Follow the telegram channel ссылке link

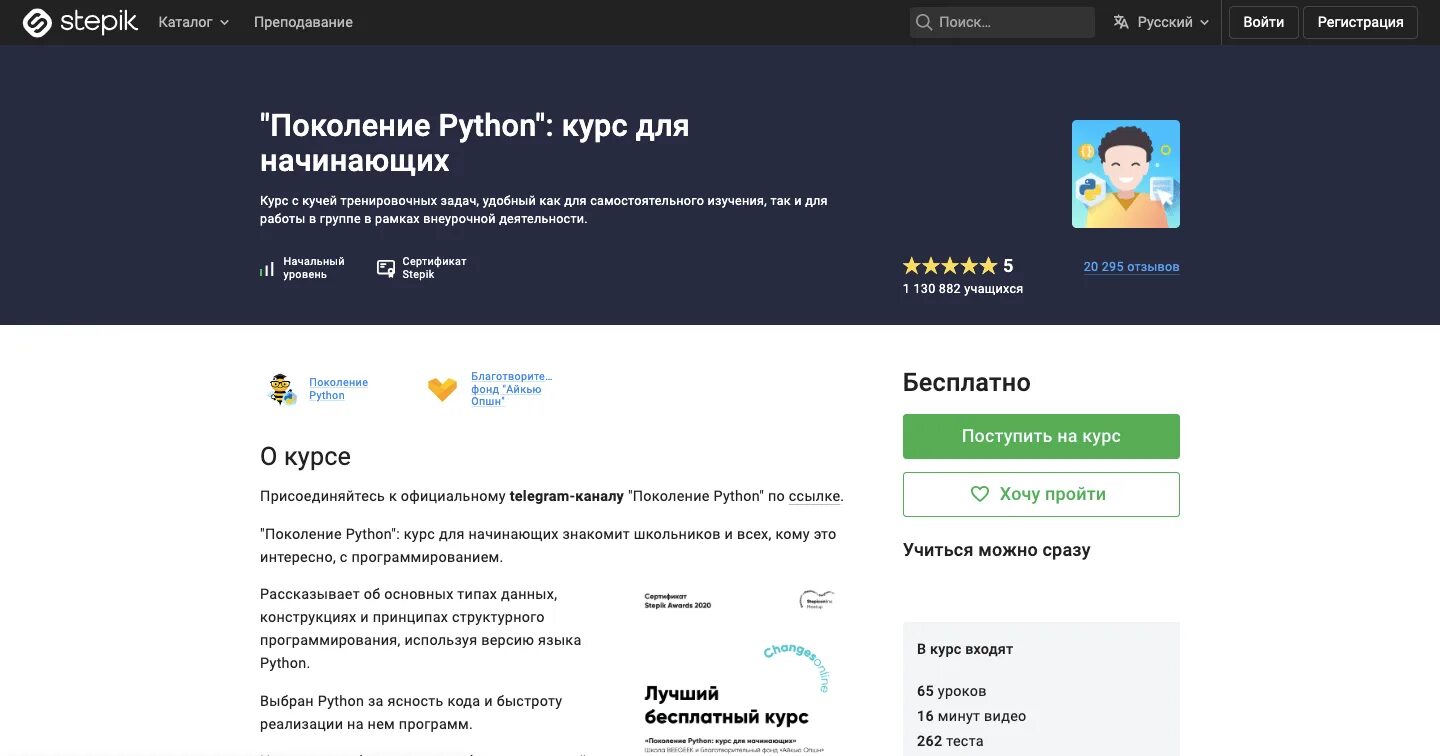point(814,496)
